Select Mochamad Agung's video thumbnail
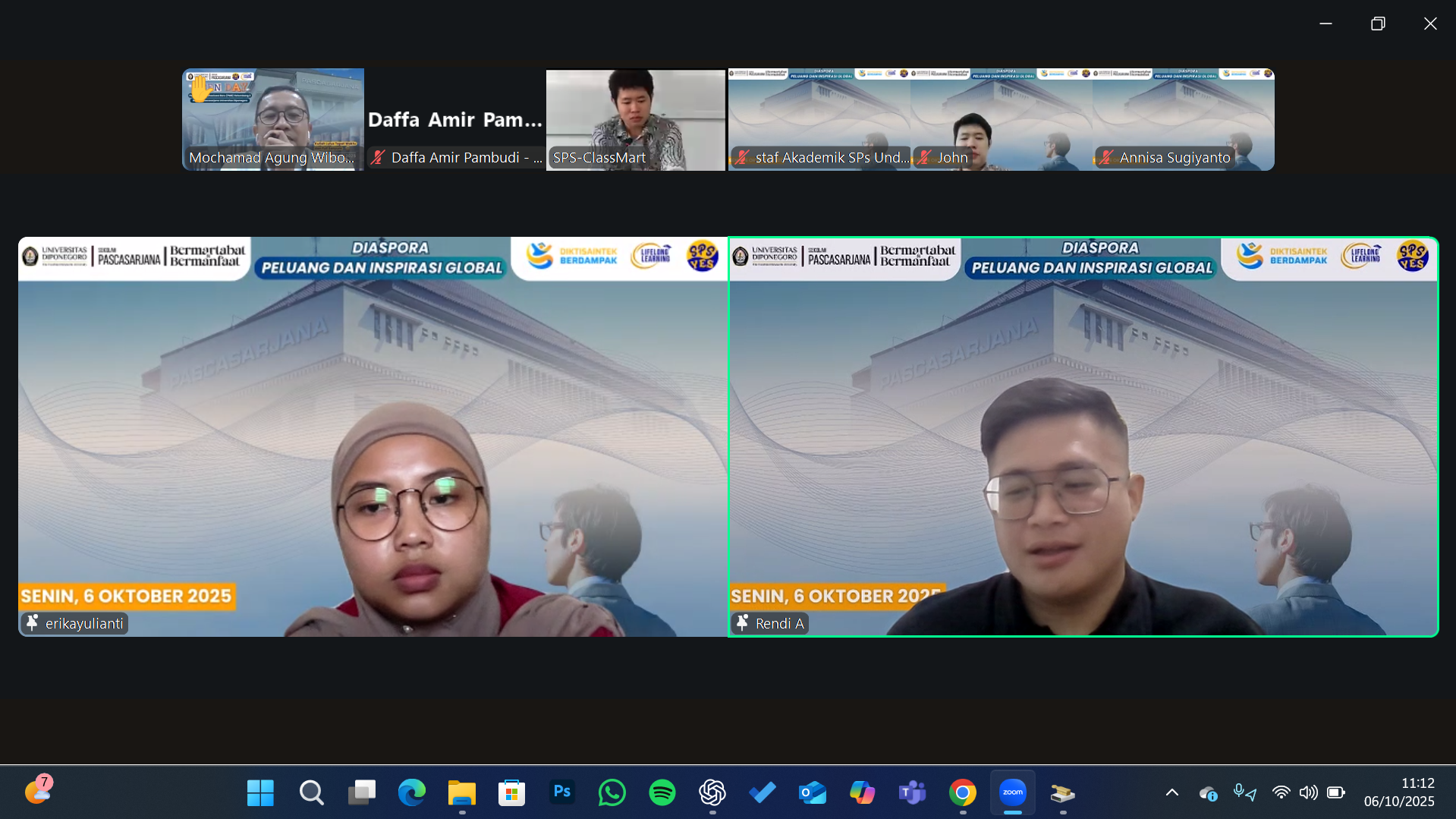 pyautogui.click(x=273, y=118)
